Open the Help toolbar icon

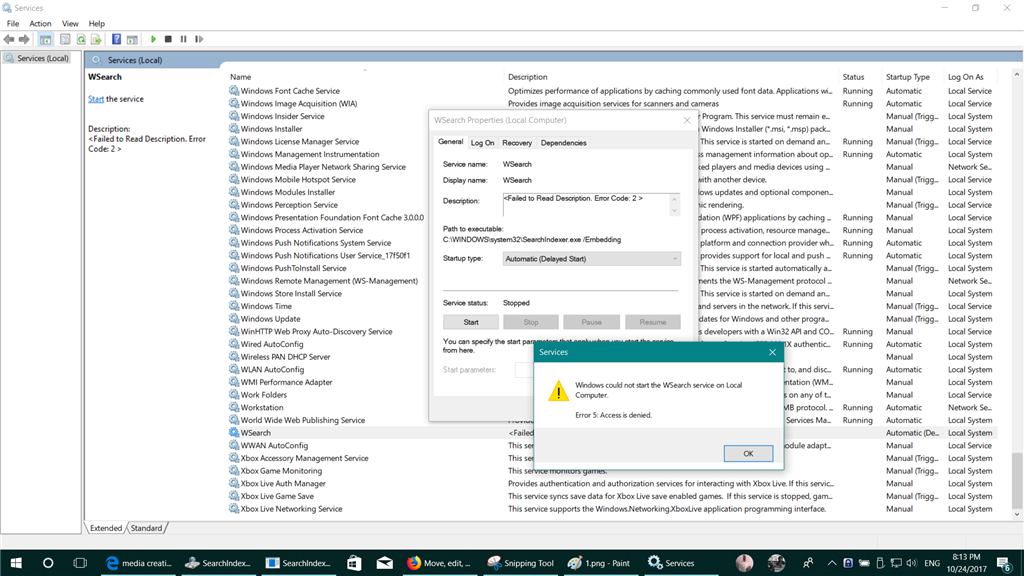pyautogui.click(x=116, y=39)
